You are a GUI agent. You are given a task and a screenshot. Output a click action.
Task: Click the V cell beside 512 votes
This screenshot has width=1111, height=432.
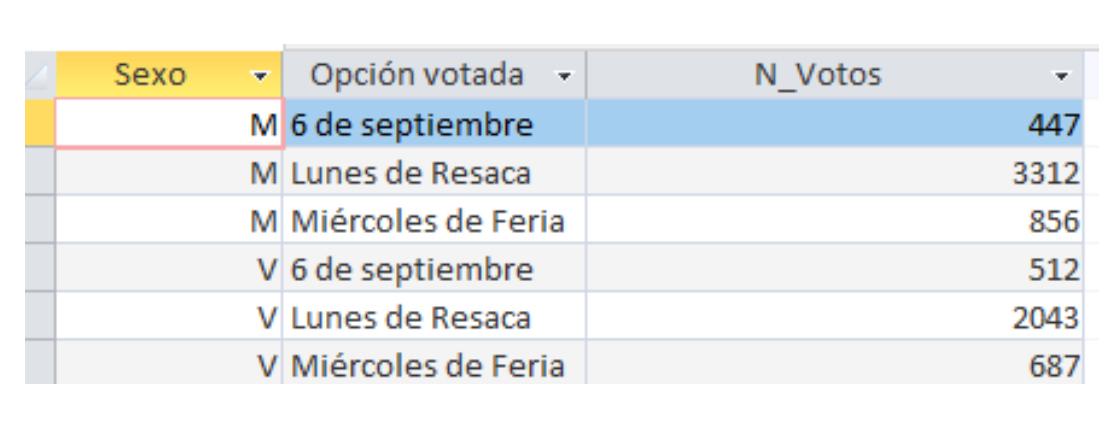point(169,268)
